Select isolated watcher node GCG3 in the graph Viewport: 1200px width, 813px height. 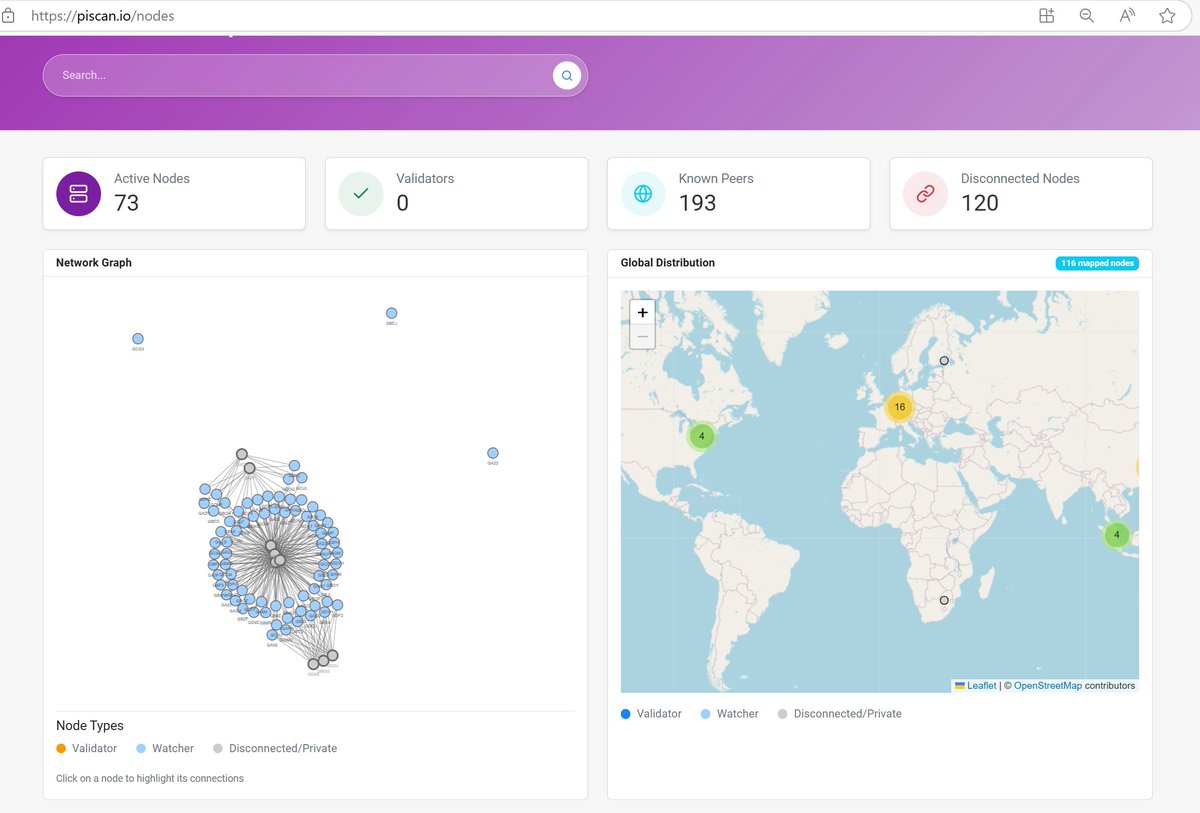pos(138,339)
